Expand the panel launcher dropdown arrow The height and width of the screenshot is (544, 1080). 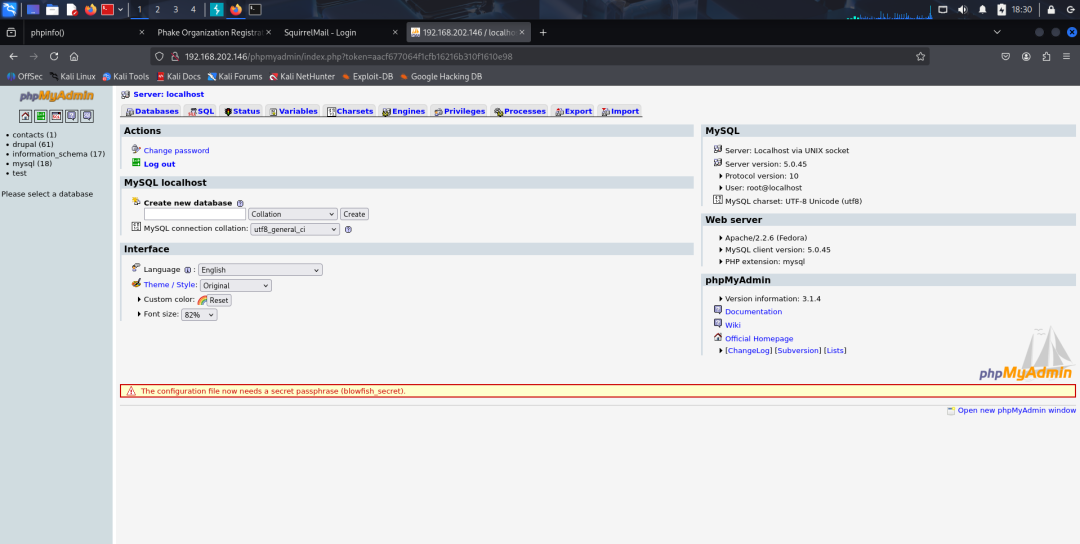click(x=121, y=10)
